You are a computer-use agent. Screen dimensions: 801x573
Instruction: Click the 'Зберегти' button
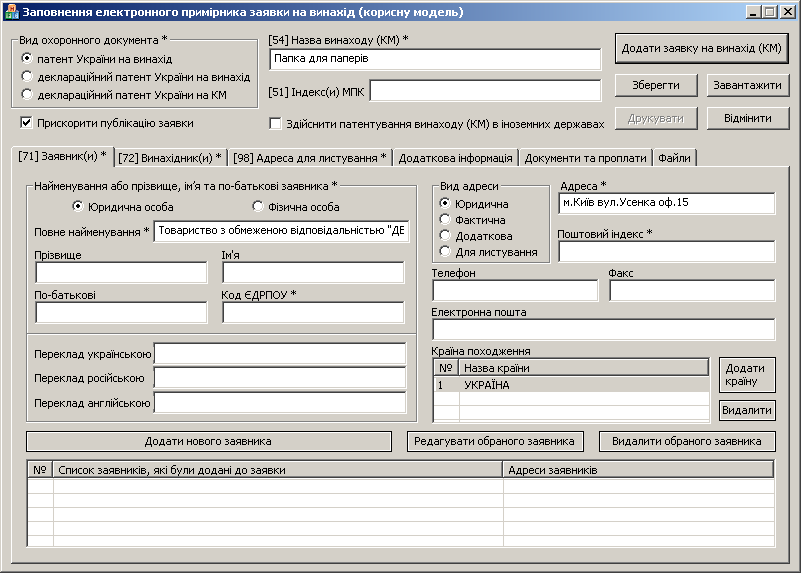[656, 85]
